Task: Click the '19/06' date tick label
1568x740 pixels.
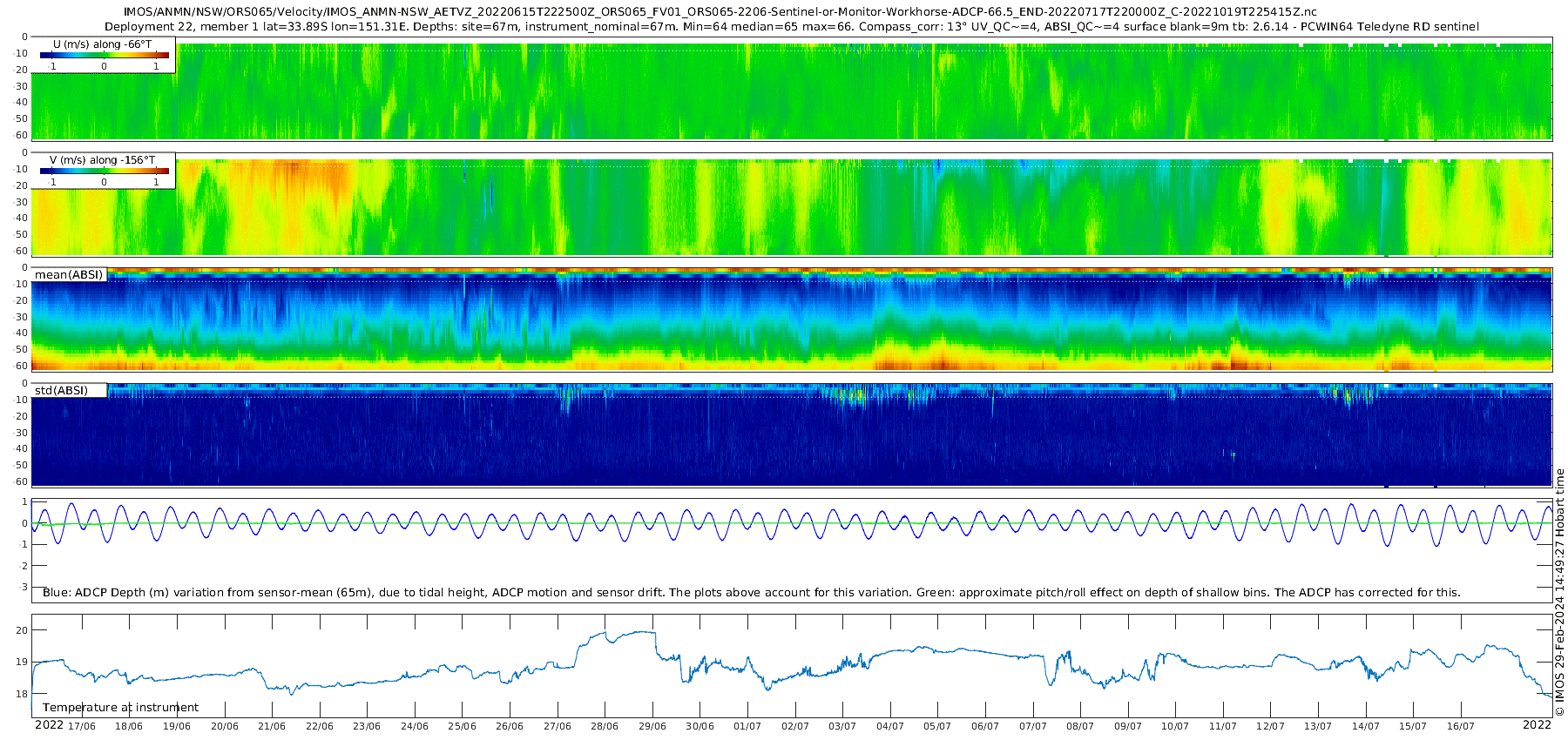Action: coord(177,726)
